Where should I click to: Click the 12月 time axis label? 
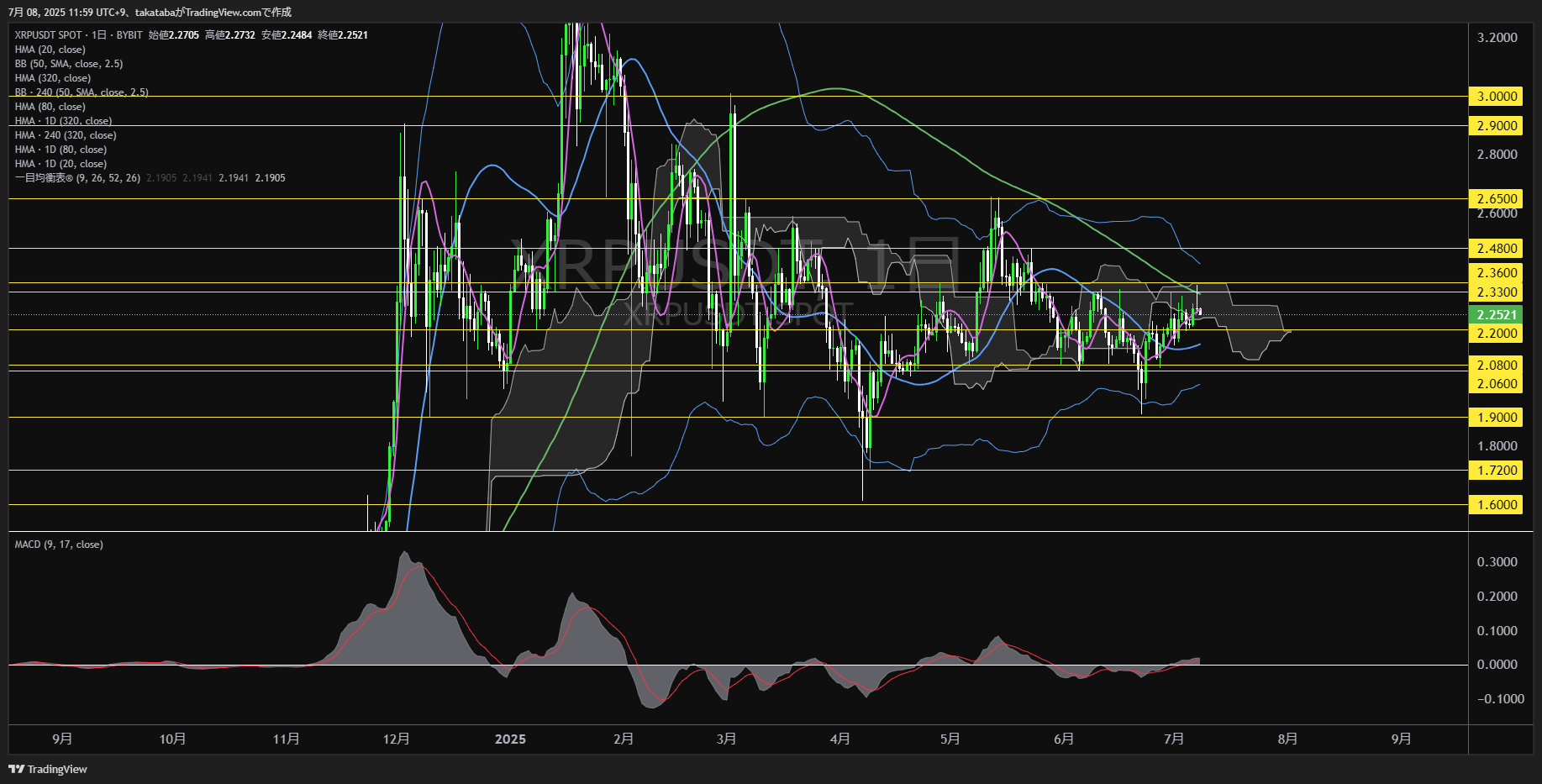click(396, 739)
